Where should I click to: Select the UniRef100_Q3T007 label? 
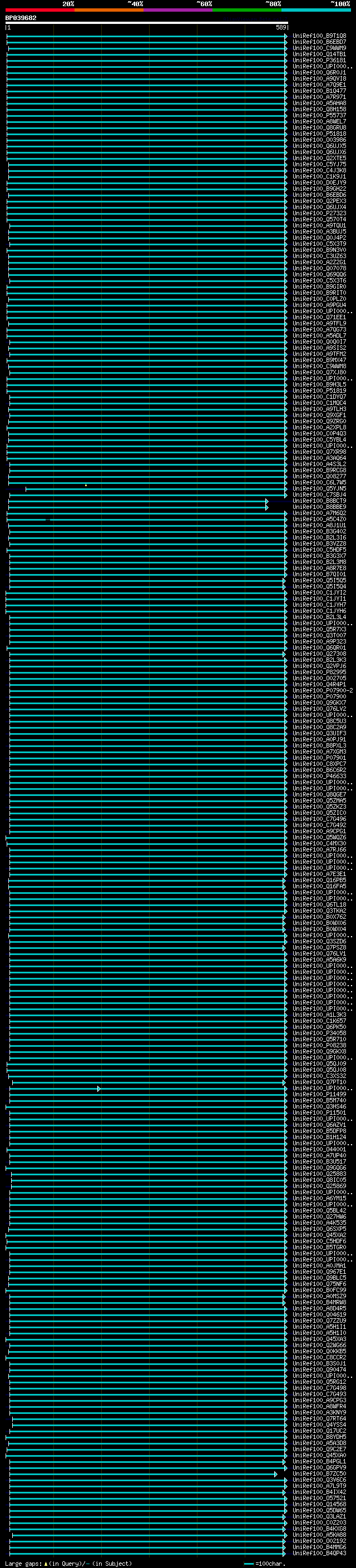319,635
